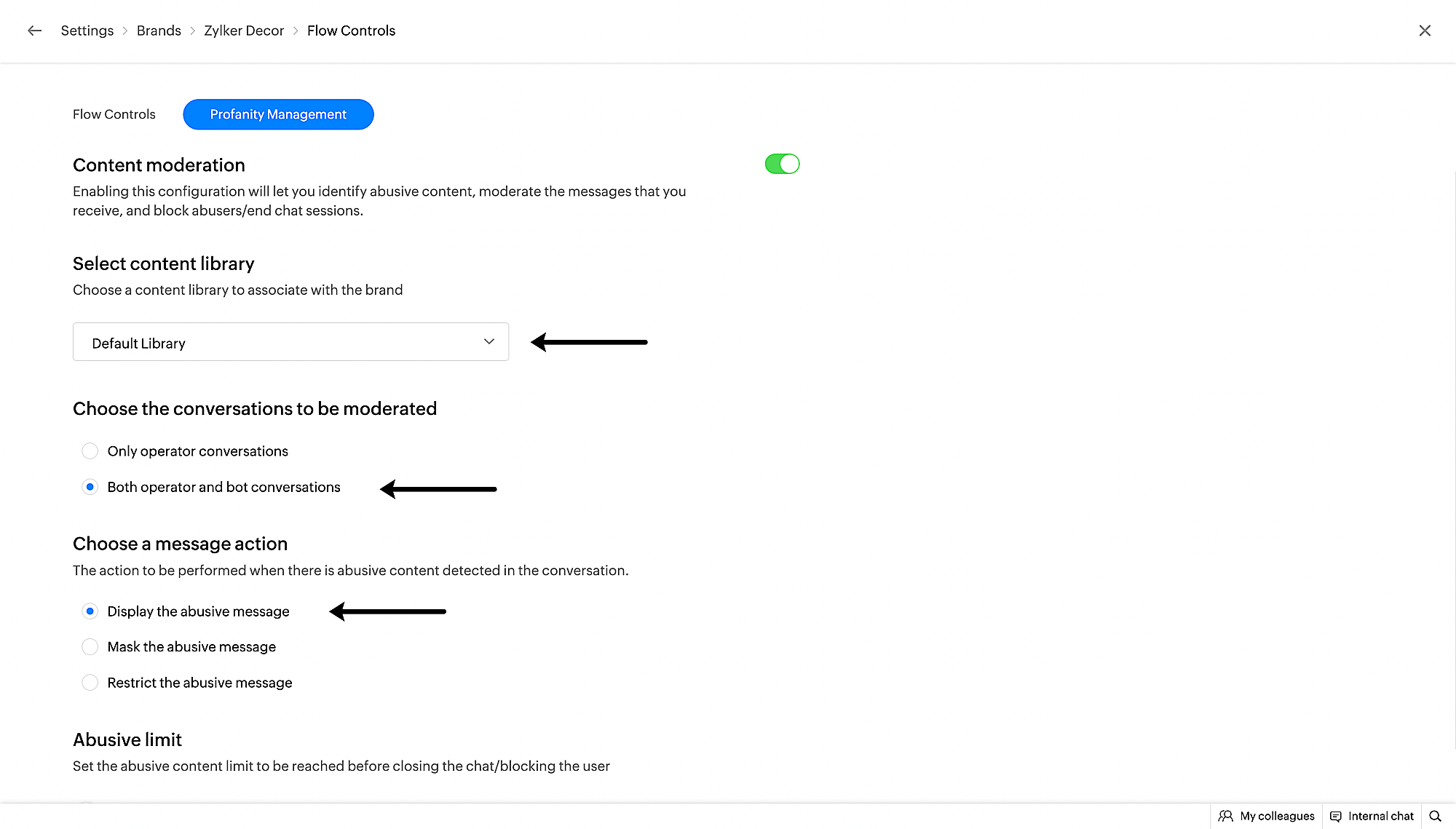Click the content library dropdown chevron
Screen dimensions: 1456x829
[x=489, y=342]
